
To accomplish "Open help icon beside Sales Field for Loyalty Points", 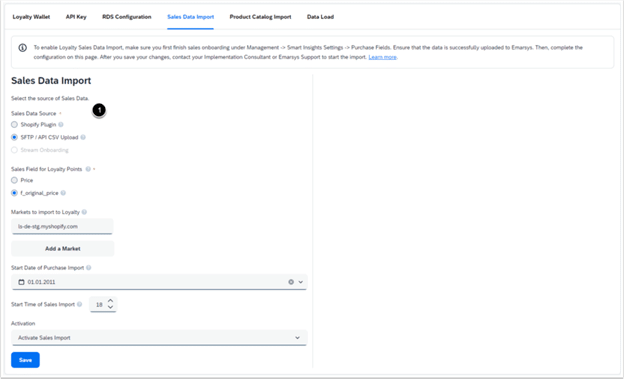I will (88, 169).
